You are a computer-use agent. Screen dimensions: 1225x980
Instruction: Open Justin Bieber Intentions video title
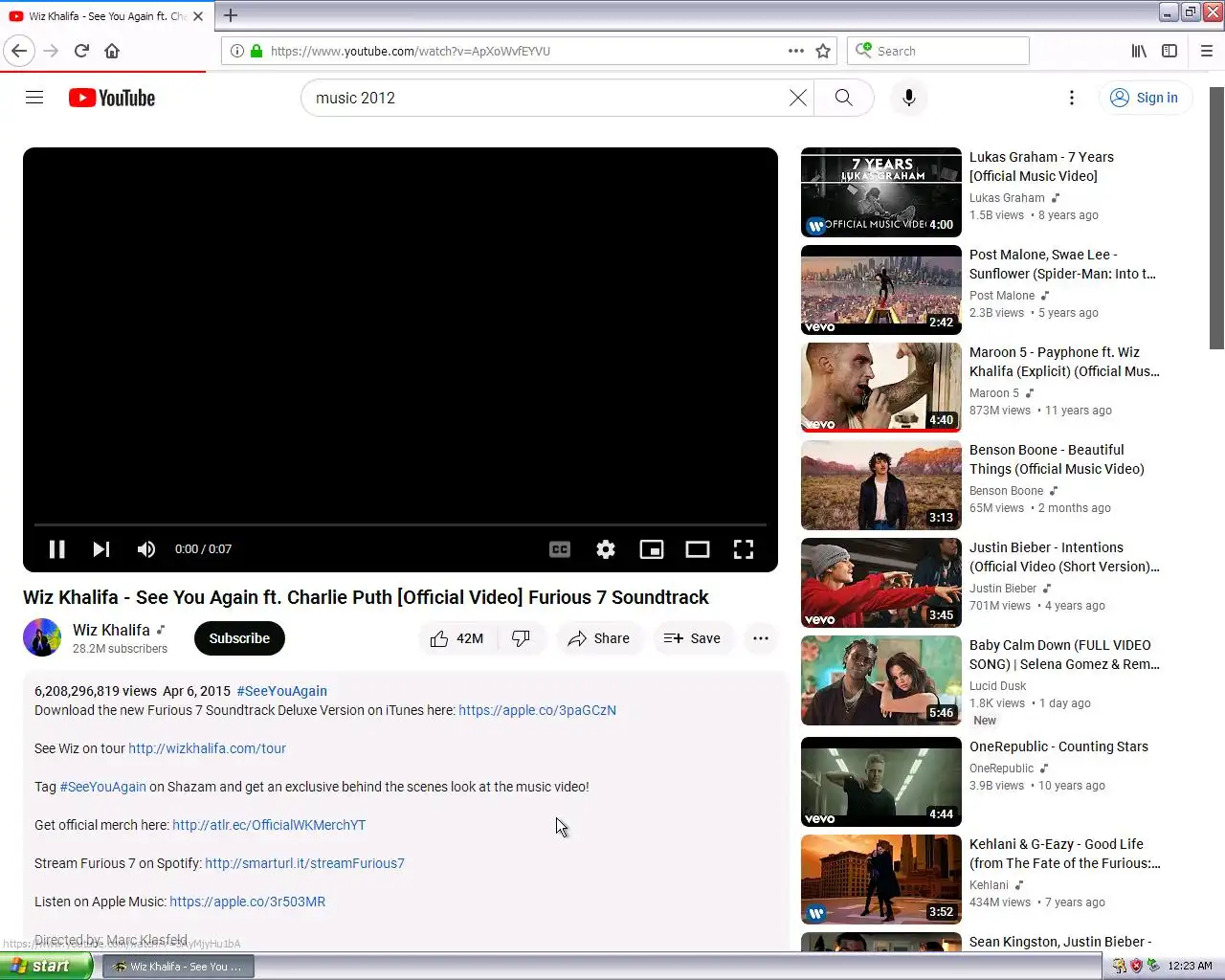point(1064,557)
